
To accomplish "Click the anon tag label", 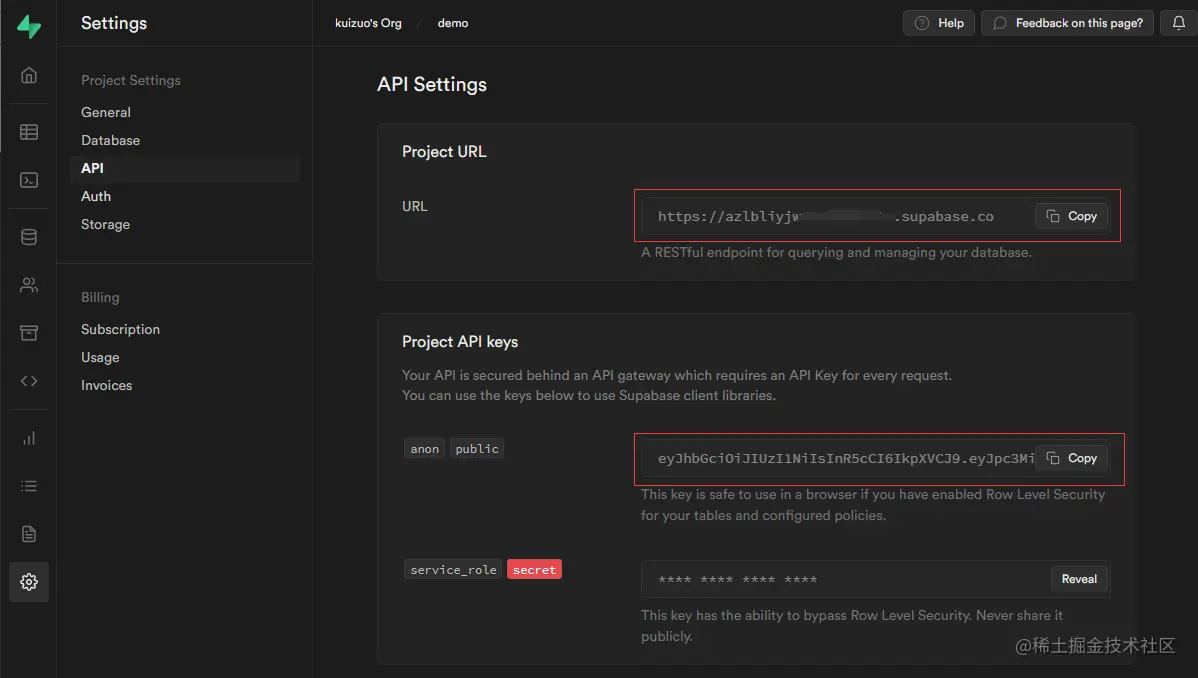I will (x=425, y=449).
